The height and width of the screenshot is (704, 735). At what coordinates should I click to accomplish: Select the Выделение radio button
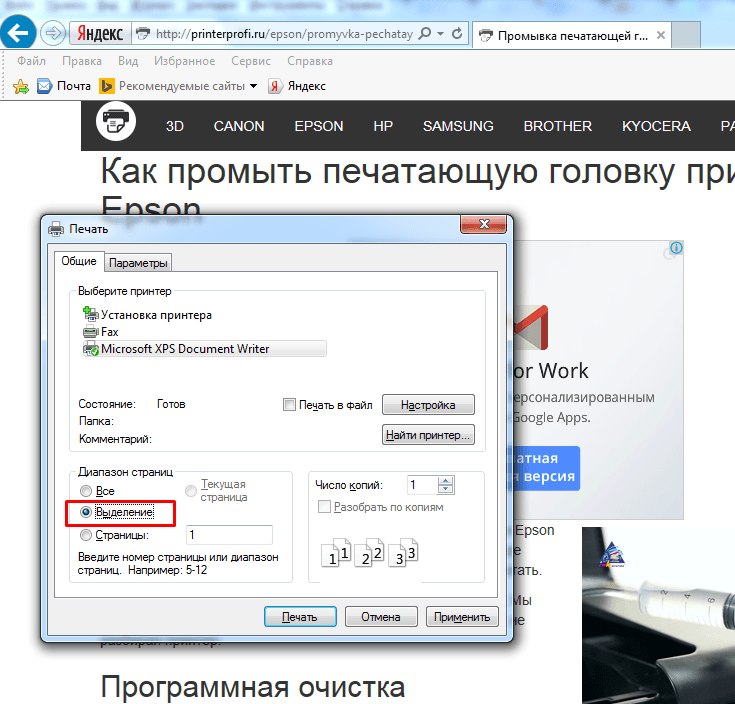pyautogui.click(x=86, y=512)
